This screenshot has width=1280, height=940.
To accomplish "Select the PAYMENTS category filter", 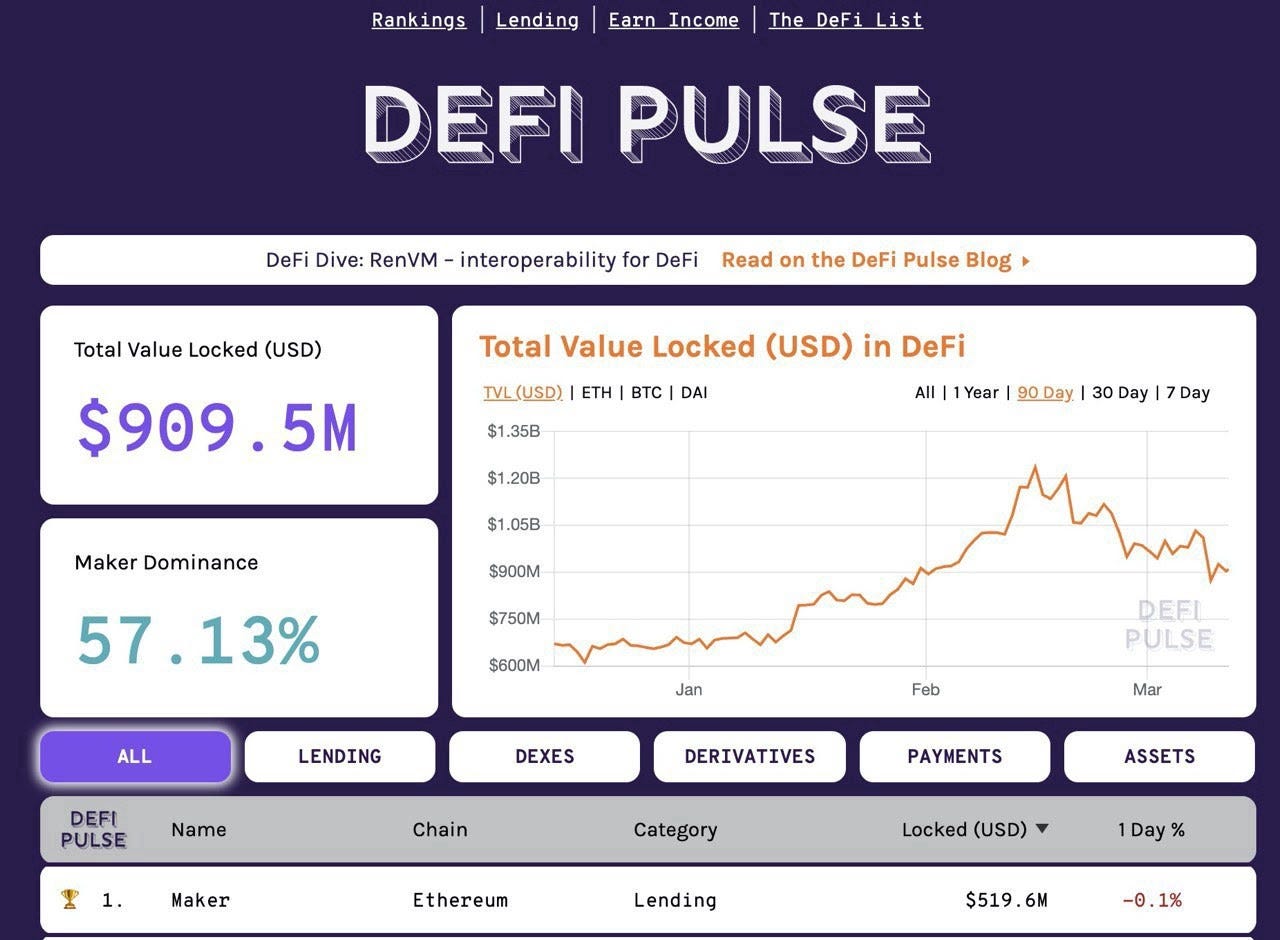I will 954,756.
